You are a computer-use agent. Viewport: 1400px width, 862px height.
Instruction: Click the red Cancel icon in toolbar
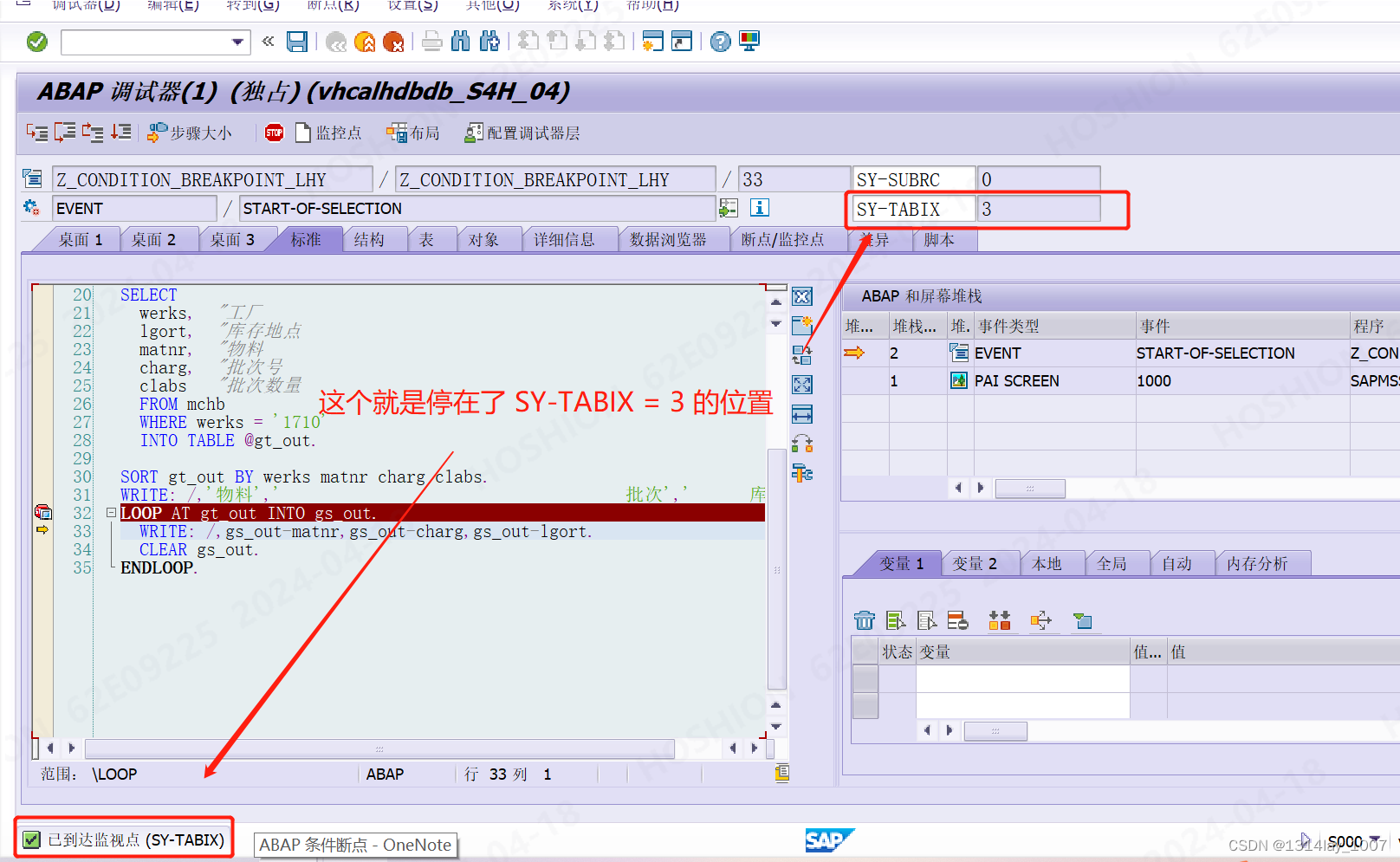[x=393, y=42]
